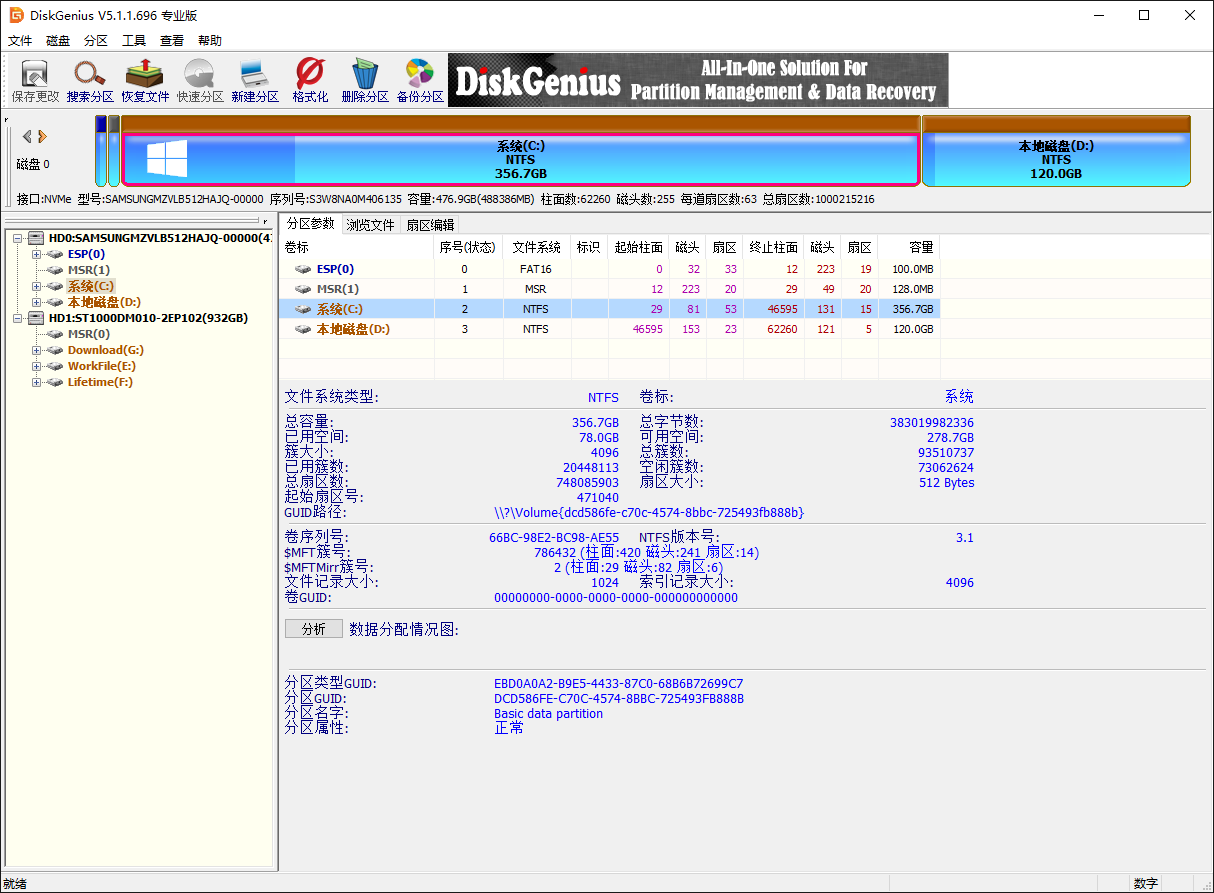Open the 查看 menu
1214x893 pixels.
click(x=172, y=41)
